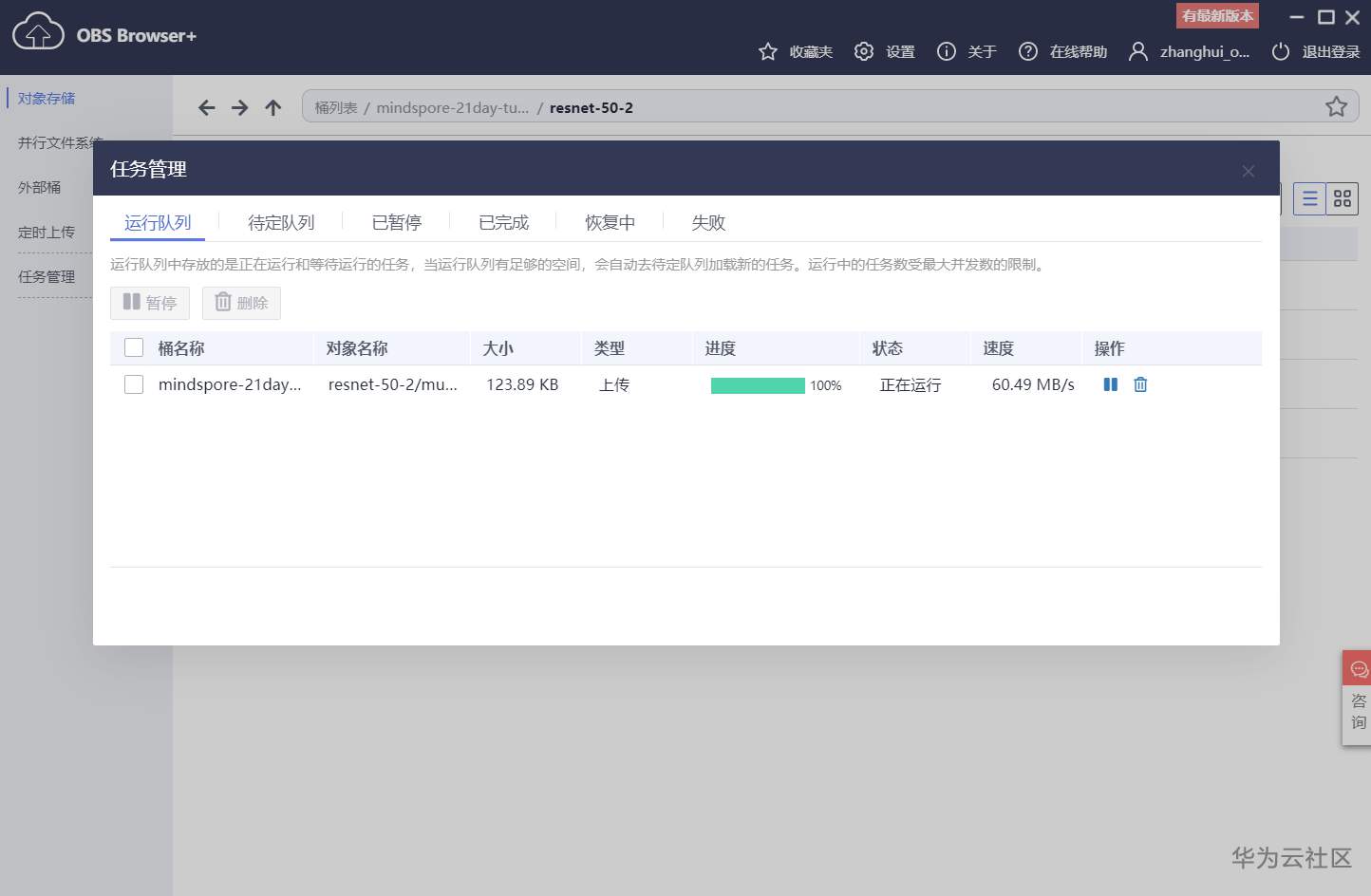Click 桶列表 in the breadcrumb path
The image size is (1371, 896).
336,107
